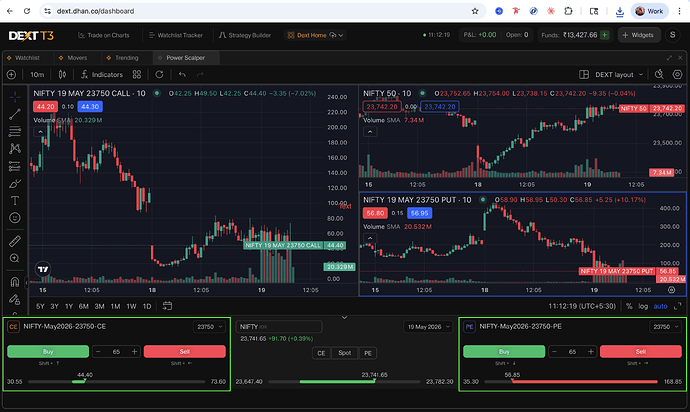Open the Widgets button
Image resolution: width=690 pixels, height=412 pixels.
point(639,35)
